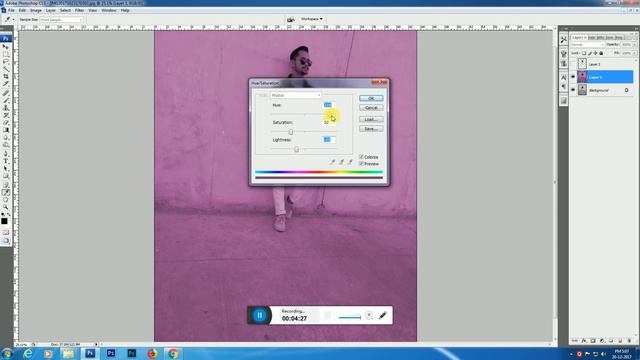The height and width of the screenshot is (360, 640).
Task: Open Window menu
Action: [x=109, y=10]
